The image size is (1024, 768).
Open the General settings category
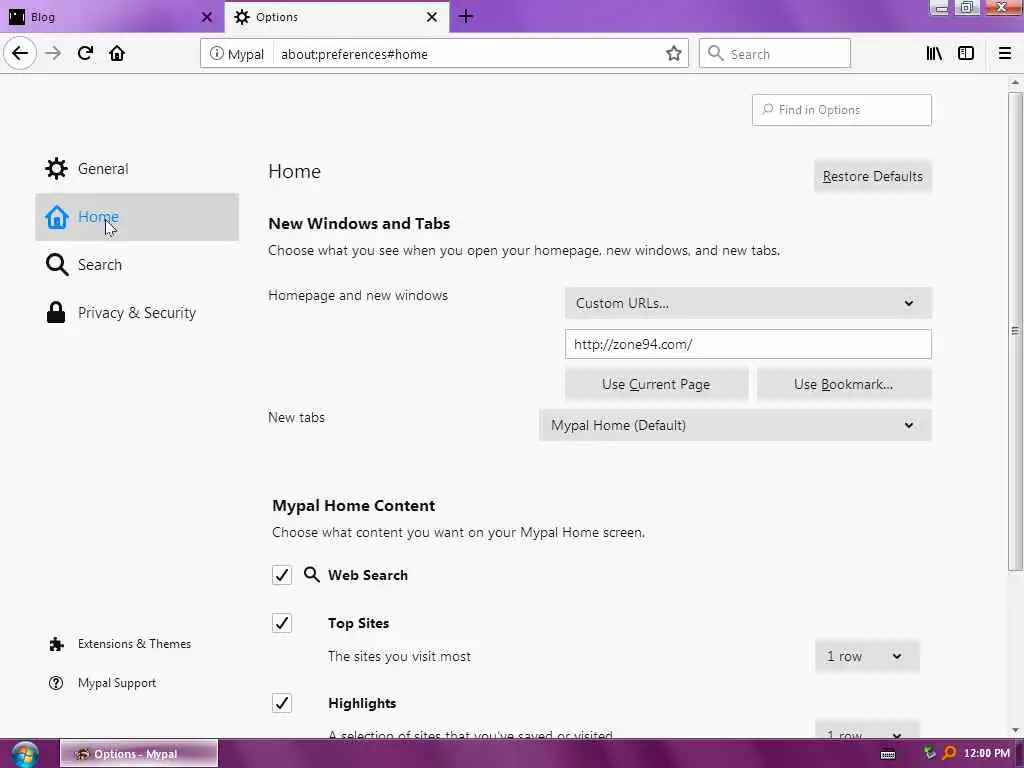click(x=137, y=168)
